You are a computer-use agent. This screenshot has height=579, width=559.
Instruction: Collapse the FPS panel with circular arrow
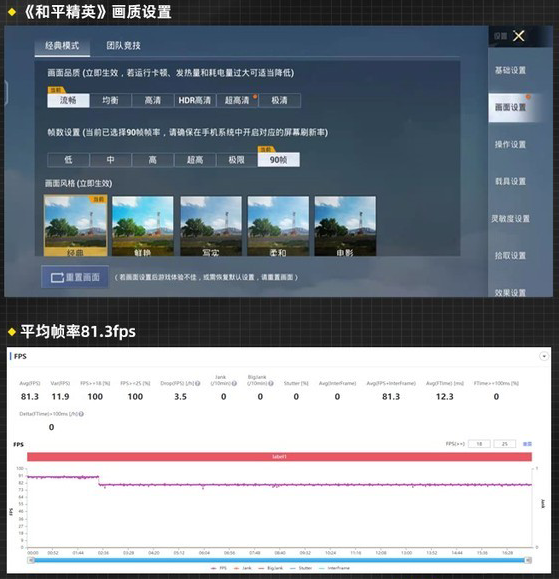tap(544, 356)
